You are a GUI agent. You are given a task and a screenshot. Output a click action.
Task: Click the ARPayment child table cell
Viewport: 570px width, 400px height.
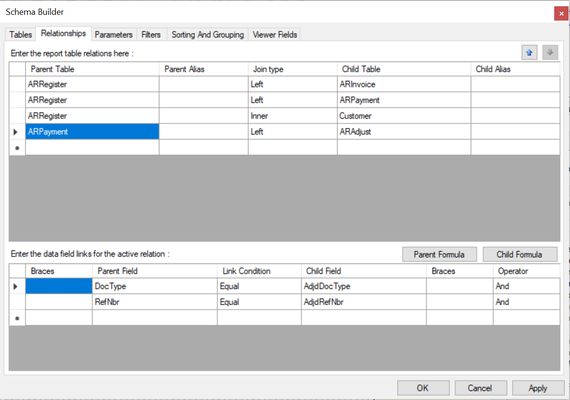(x=404, y=100)
